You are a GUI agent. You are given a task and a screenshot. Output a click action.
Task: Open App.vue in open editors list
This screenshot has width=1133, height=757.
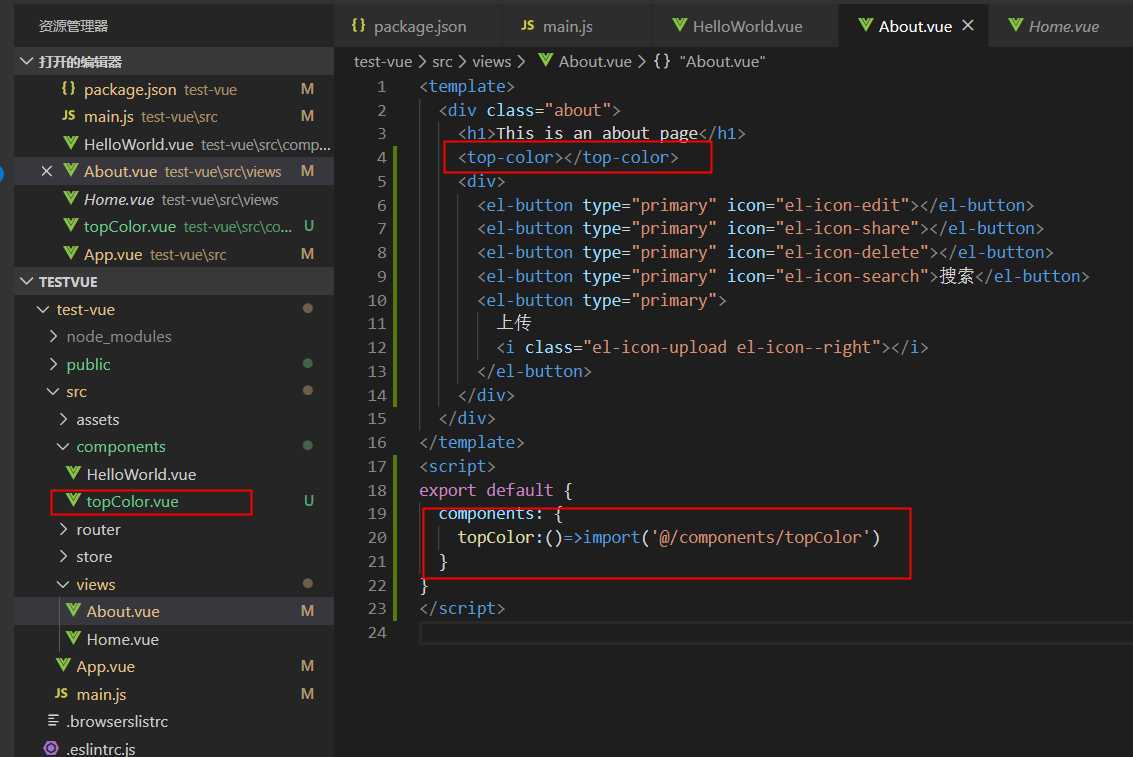173,254
